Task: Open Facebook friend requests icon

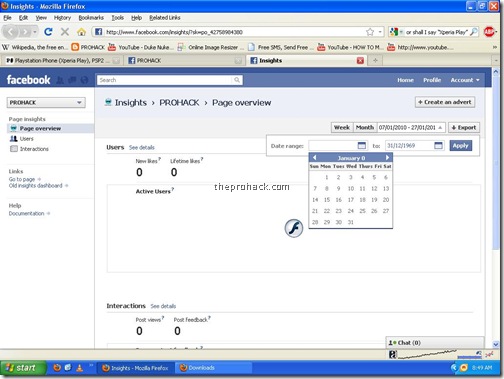Action: click(60, 80)
